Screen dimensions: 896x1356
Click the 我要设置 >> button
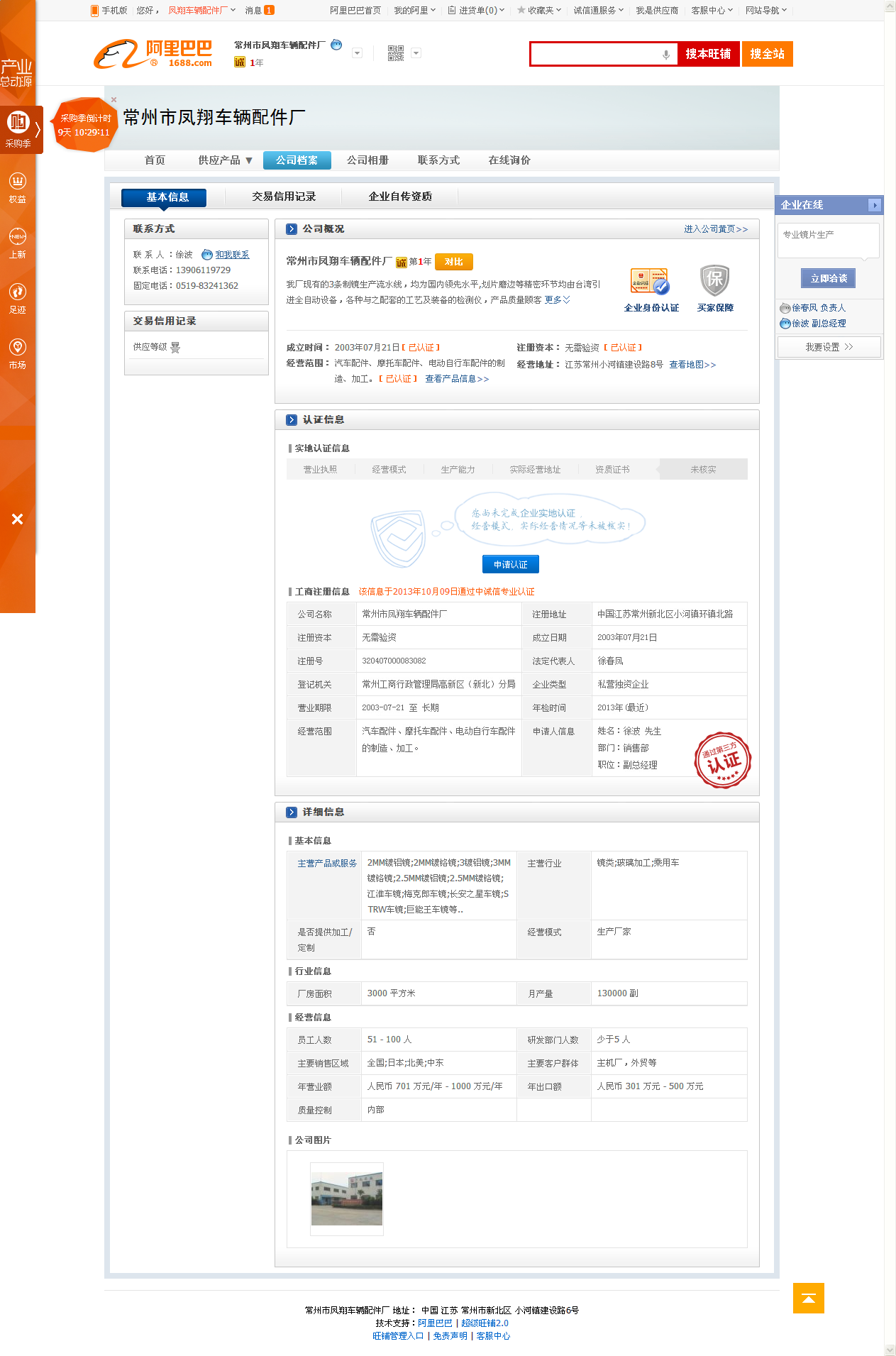[829, 347]
